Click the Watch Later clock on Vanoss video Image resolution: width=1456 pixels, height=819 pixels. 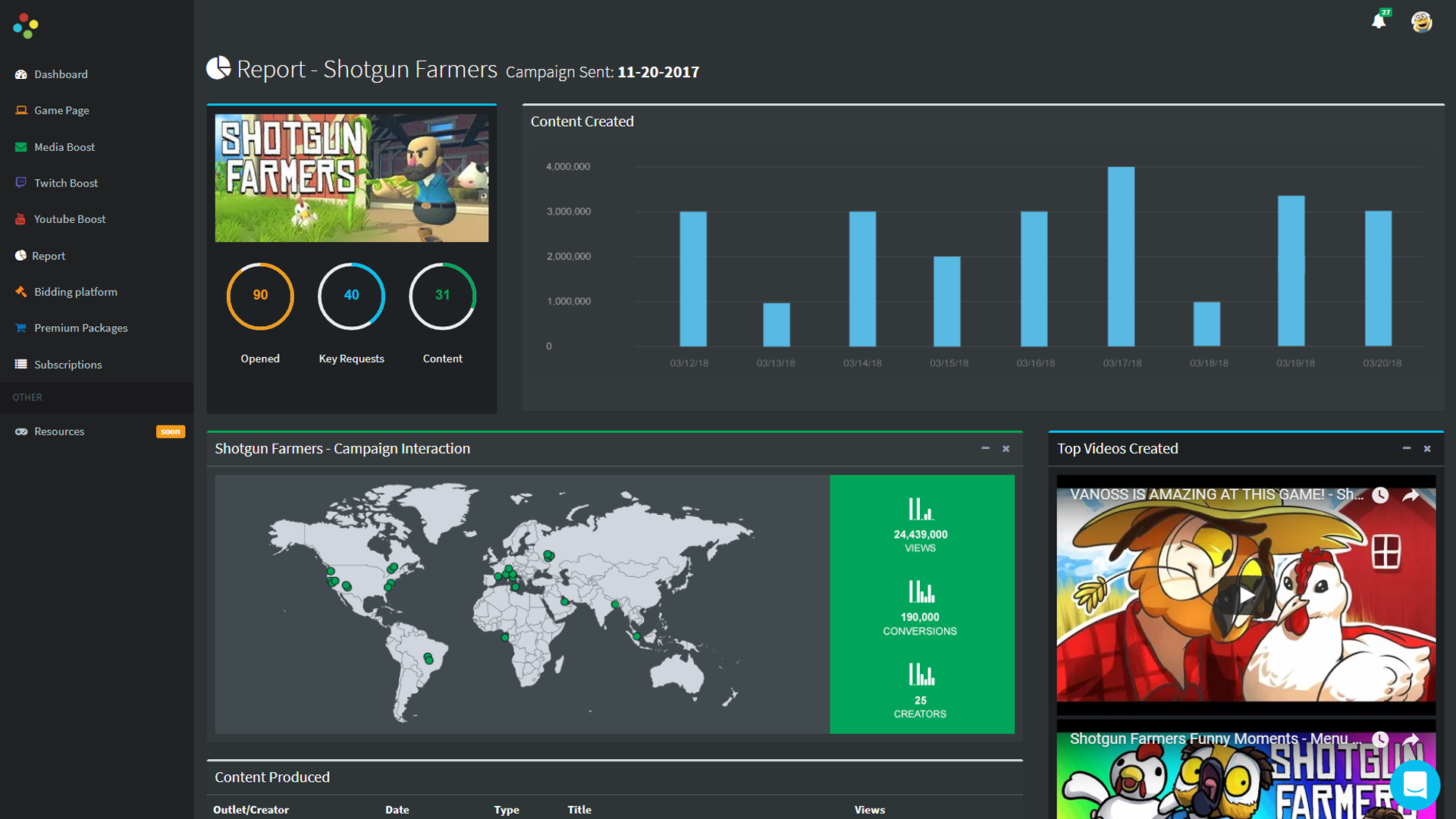[1380, 495]
